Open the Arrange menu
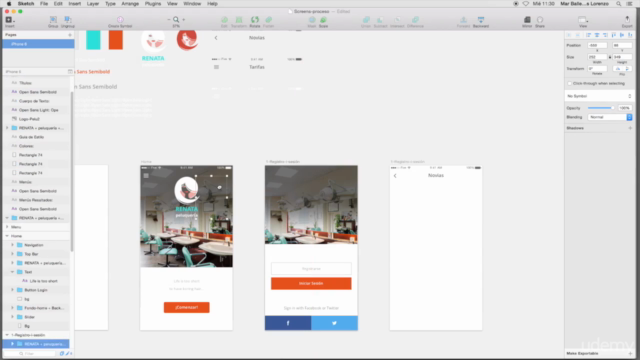Screen dimensions: 640x360 (x=130, y=4)
